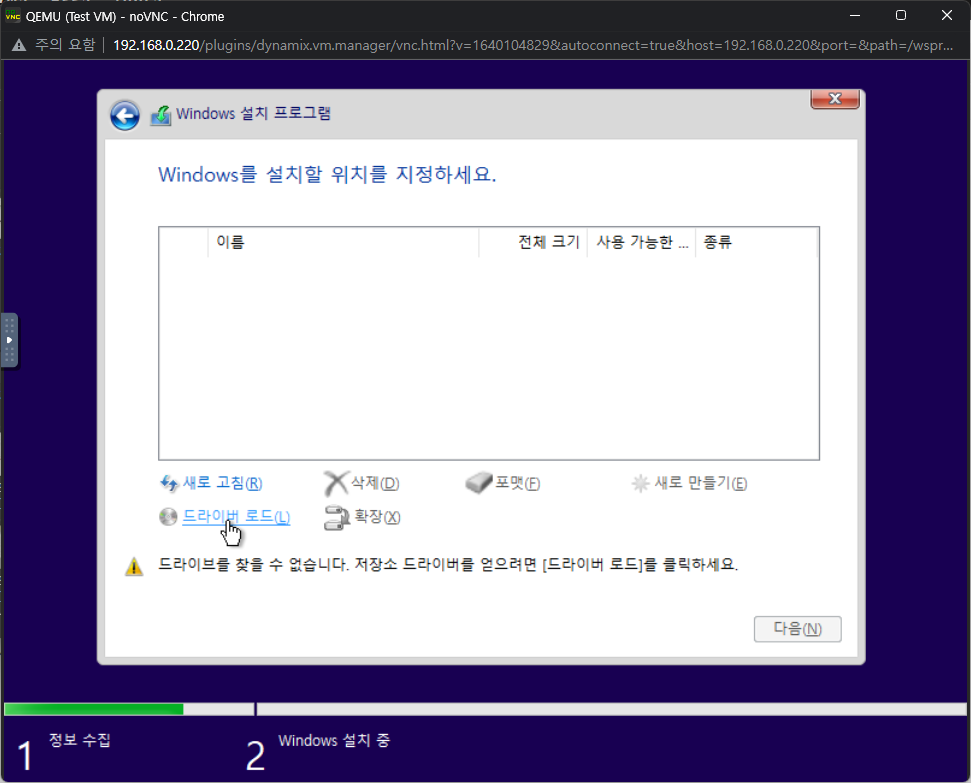Click the 주의 요함 security label

click(x=64, y=45)
